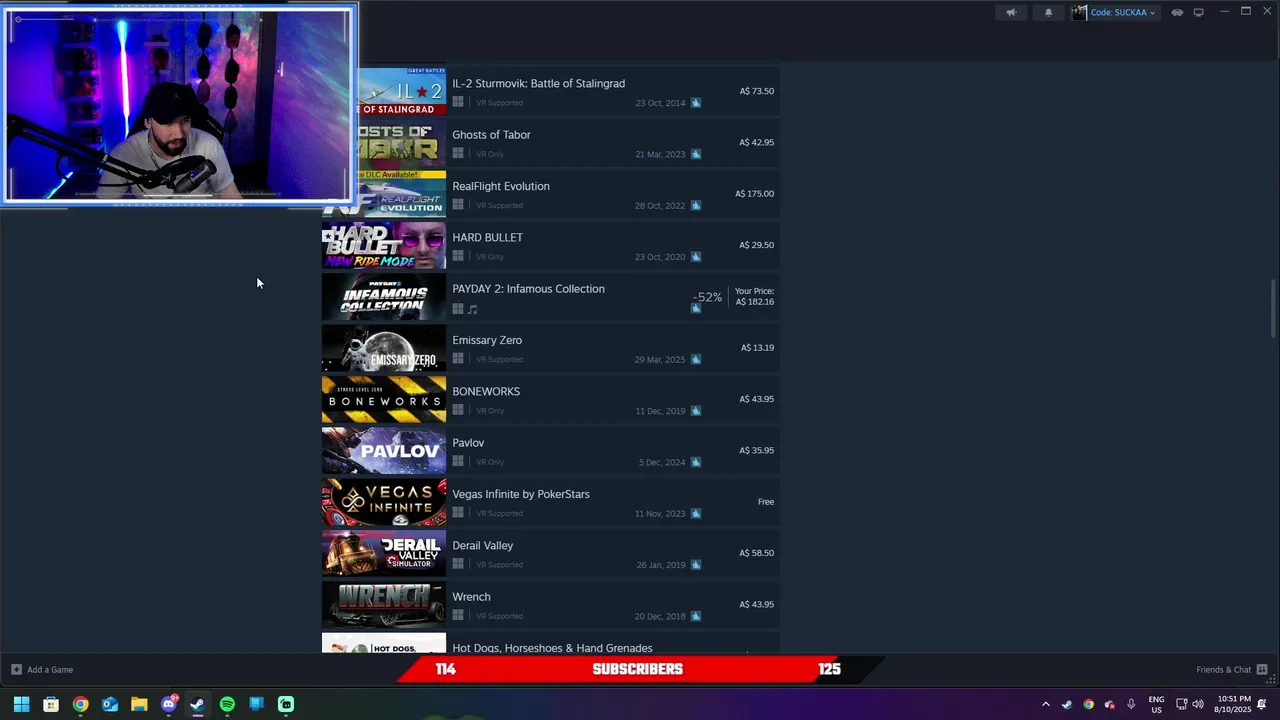Click blue icon beside 23 Oct, 2014 date
Viewport: 1280px width, 720px height.
point(696,102)
